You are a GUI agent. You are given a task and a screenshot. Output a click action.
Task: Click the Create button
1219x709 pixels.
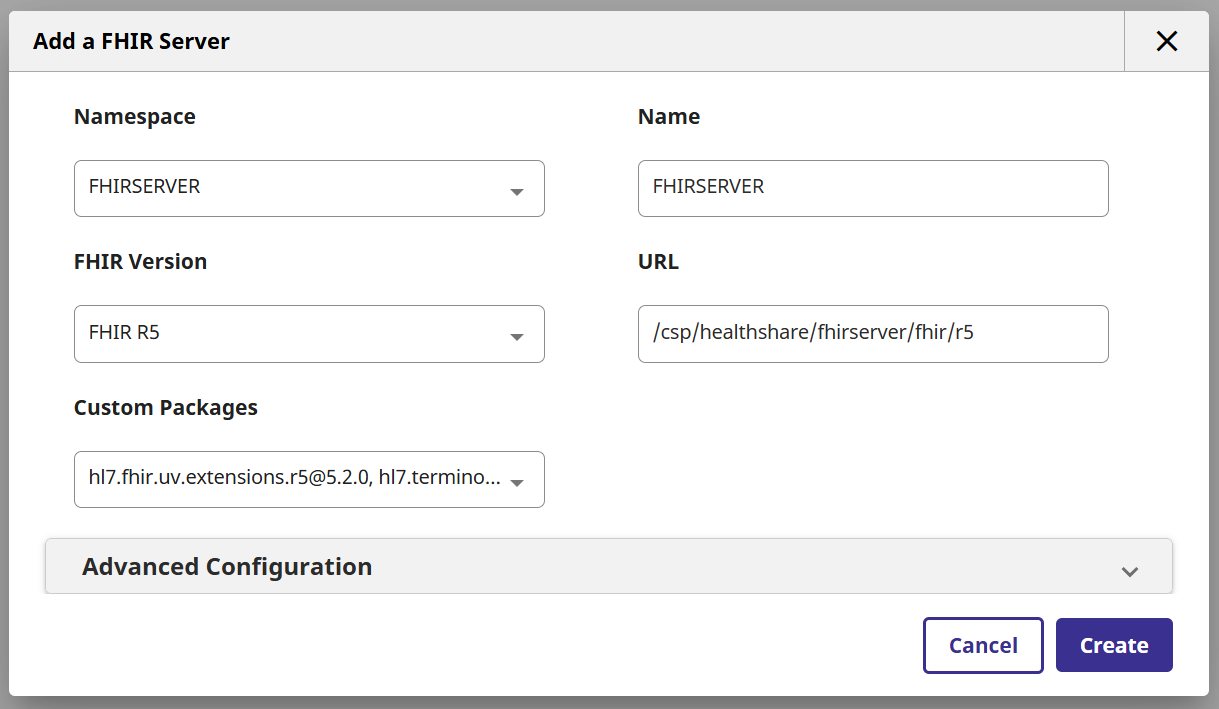coord(1113,645)
